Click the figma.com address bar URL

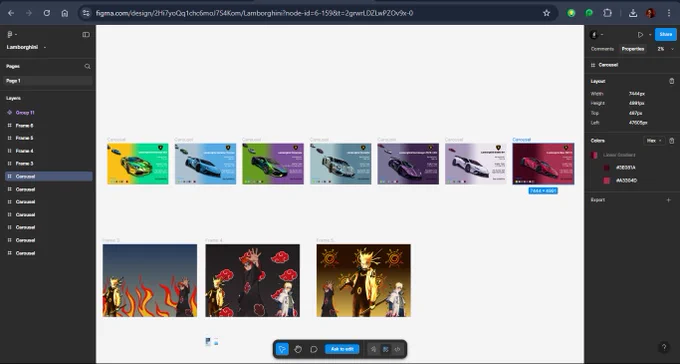(x=254, y=13)
